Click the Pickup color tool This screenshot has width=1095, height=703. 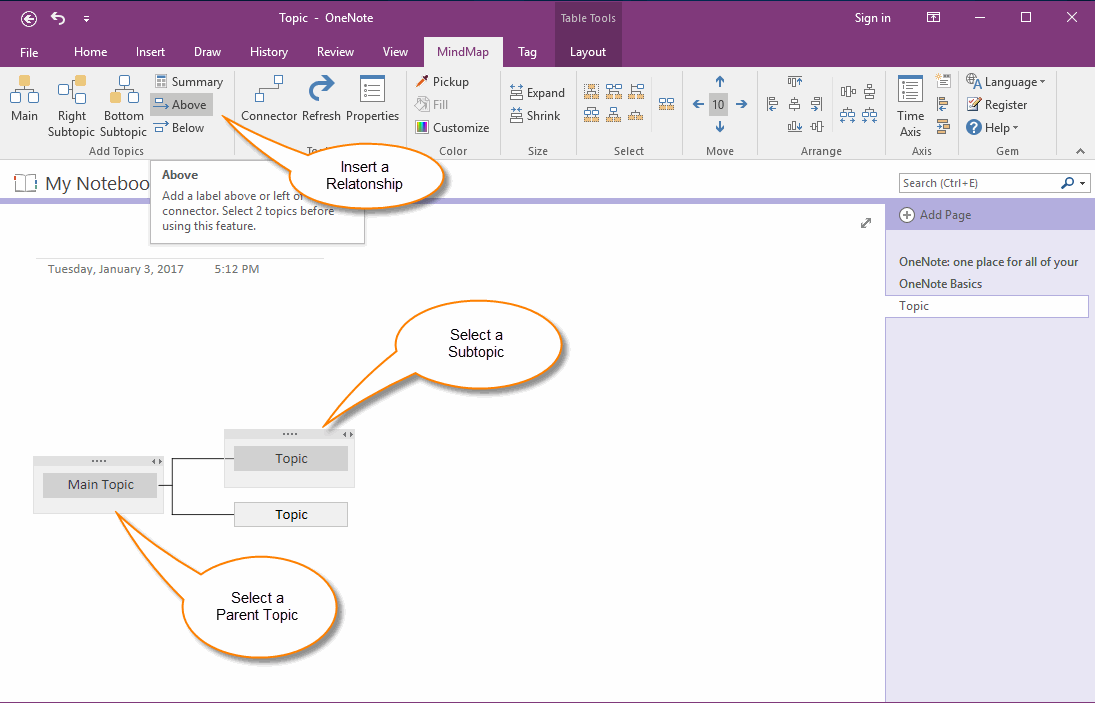pyautogui.click(x=442, y=82)
